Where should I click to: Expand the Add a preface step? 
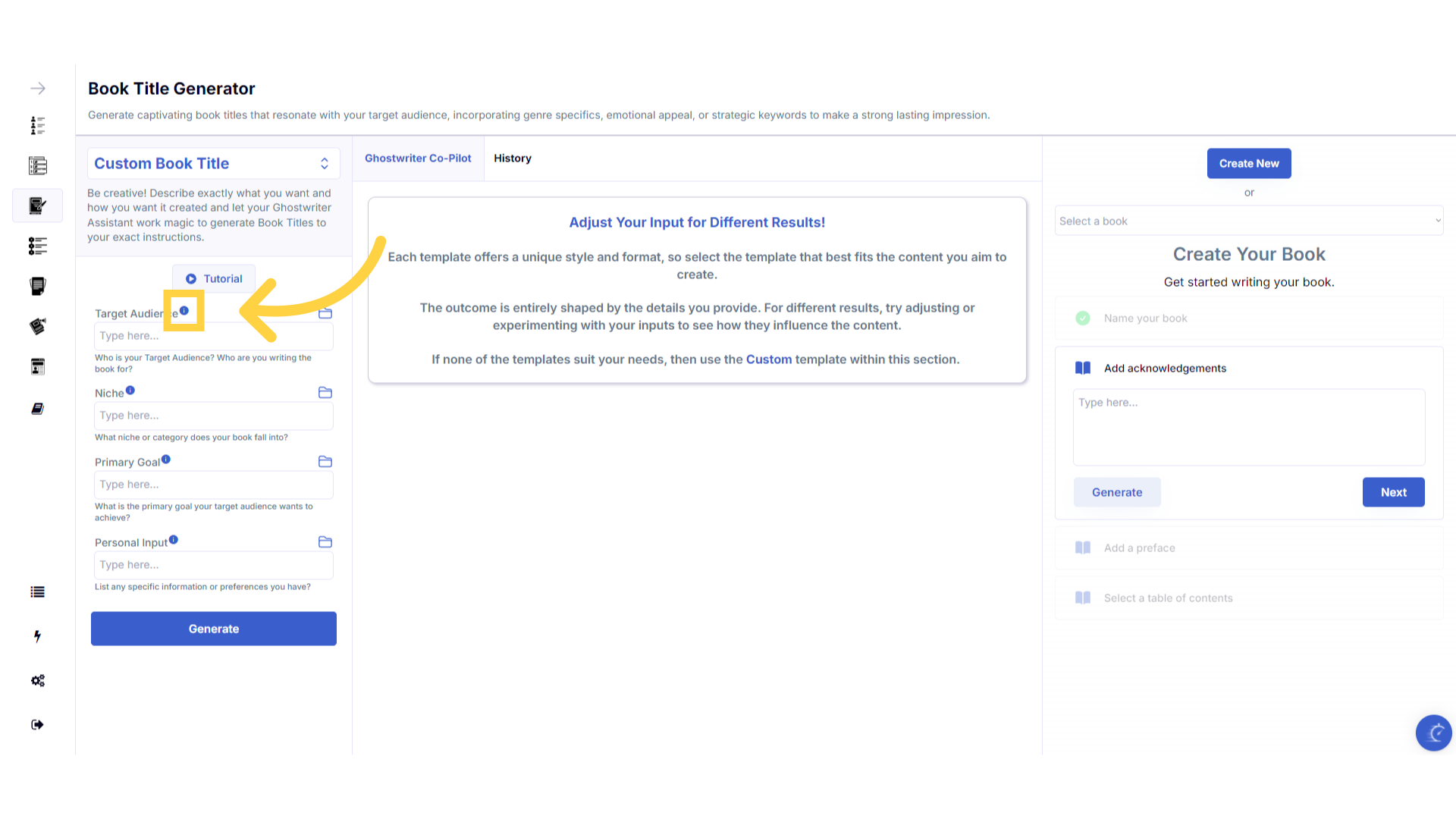pyautogui.click(x=1140, y=548)
